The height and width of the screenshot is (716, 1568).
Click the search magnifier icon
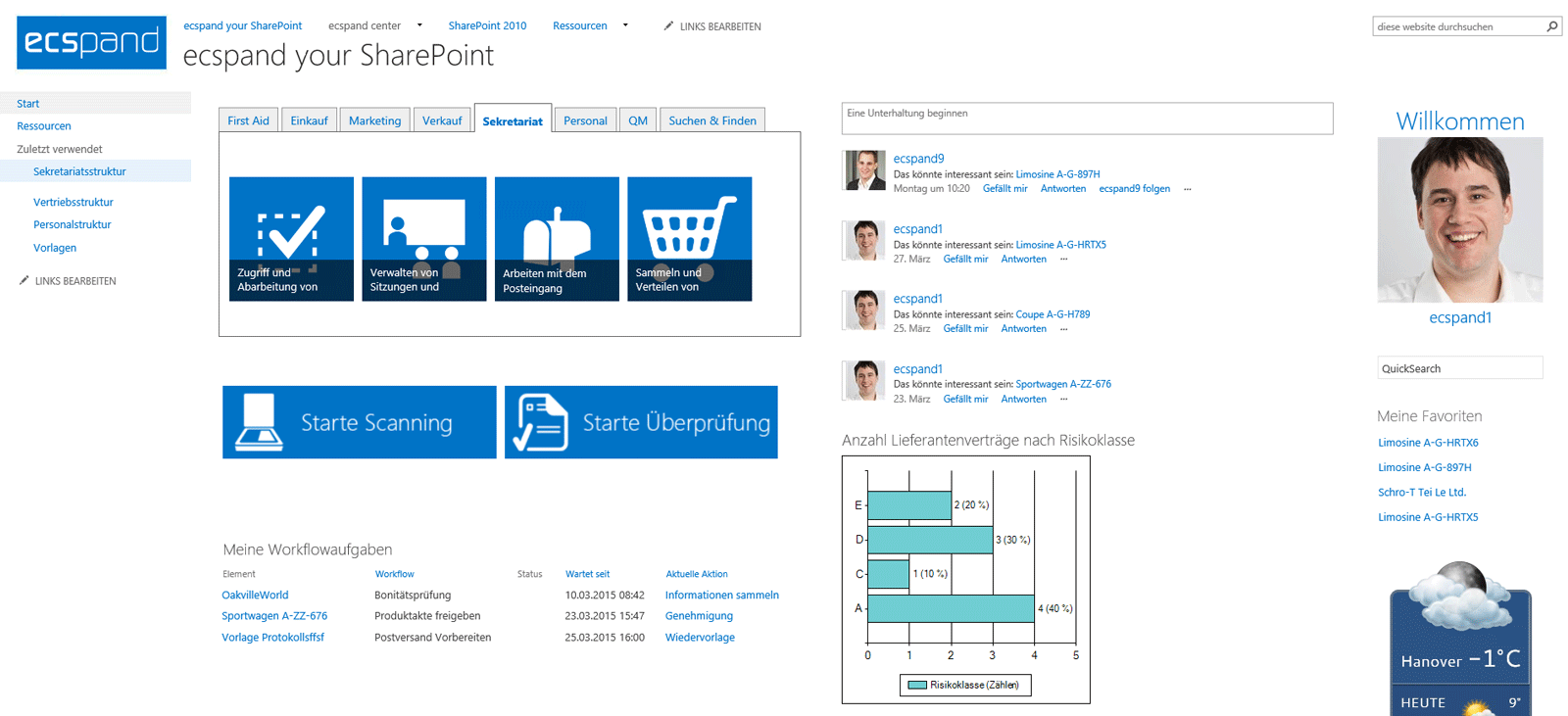[1552, 26]
